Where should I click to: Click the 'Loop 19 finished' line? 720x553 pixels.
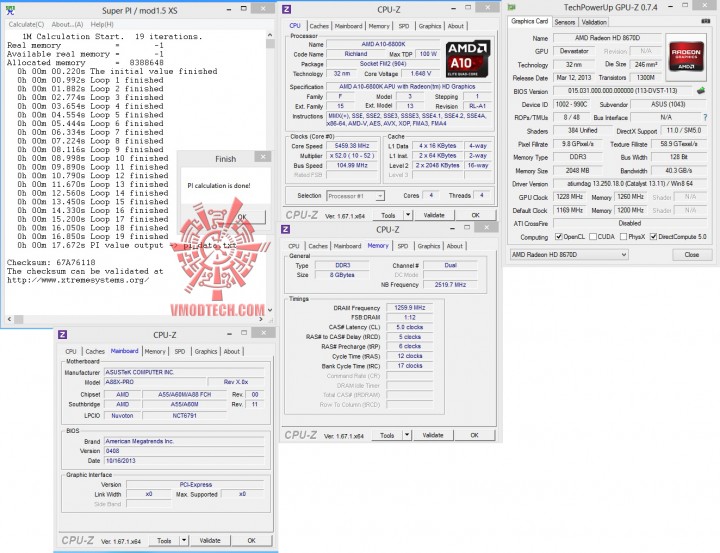[x=93, y=237]
